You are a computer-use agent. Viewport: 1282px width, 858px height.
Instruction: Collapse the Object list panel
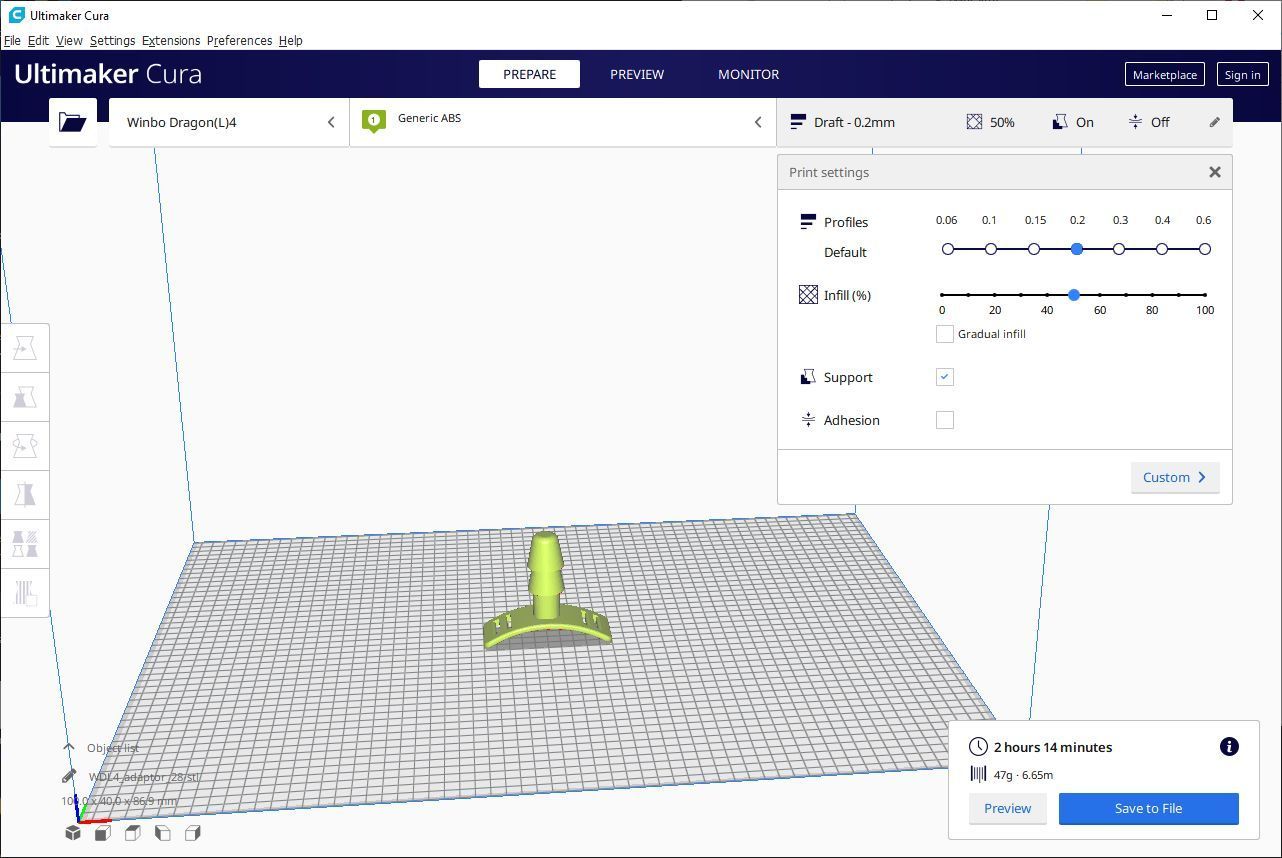tap(69, 748)
